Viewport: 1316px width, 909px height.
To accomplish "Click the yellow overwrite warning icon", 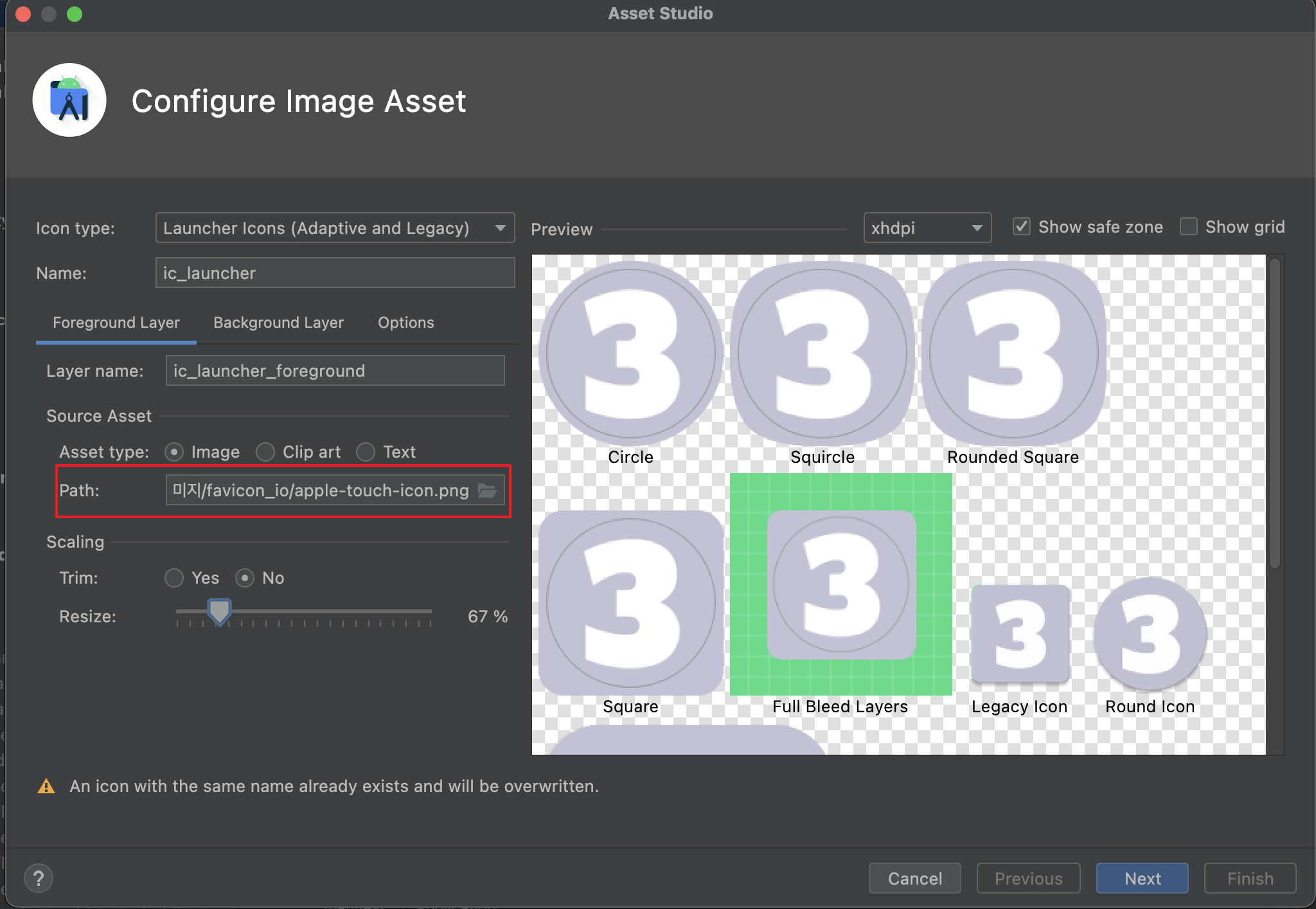I will pos(46,786).
